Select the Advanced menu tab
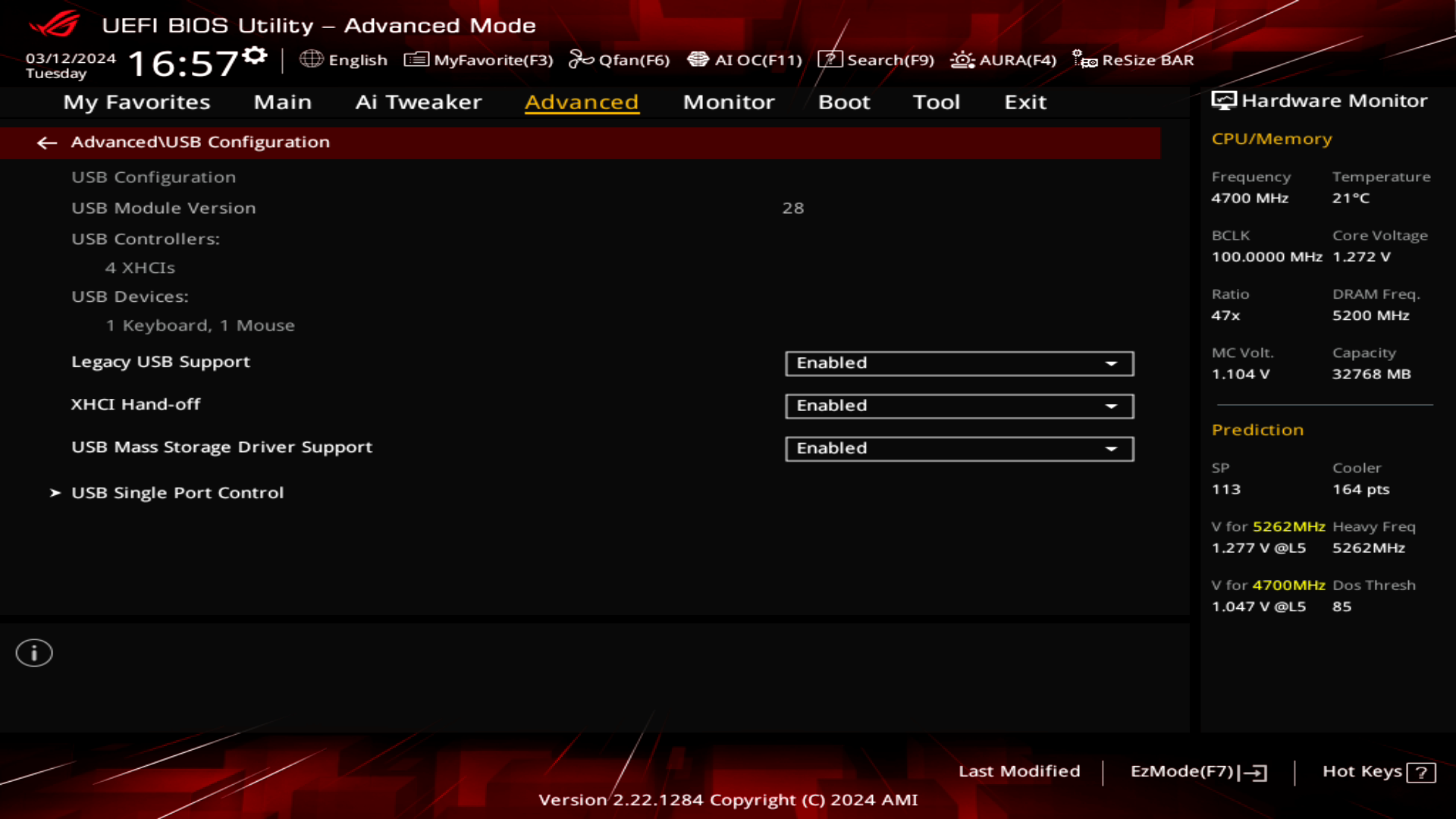1456x819 pixels. (x=580, y=101)
